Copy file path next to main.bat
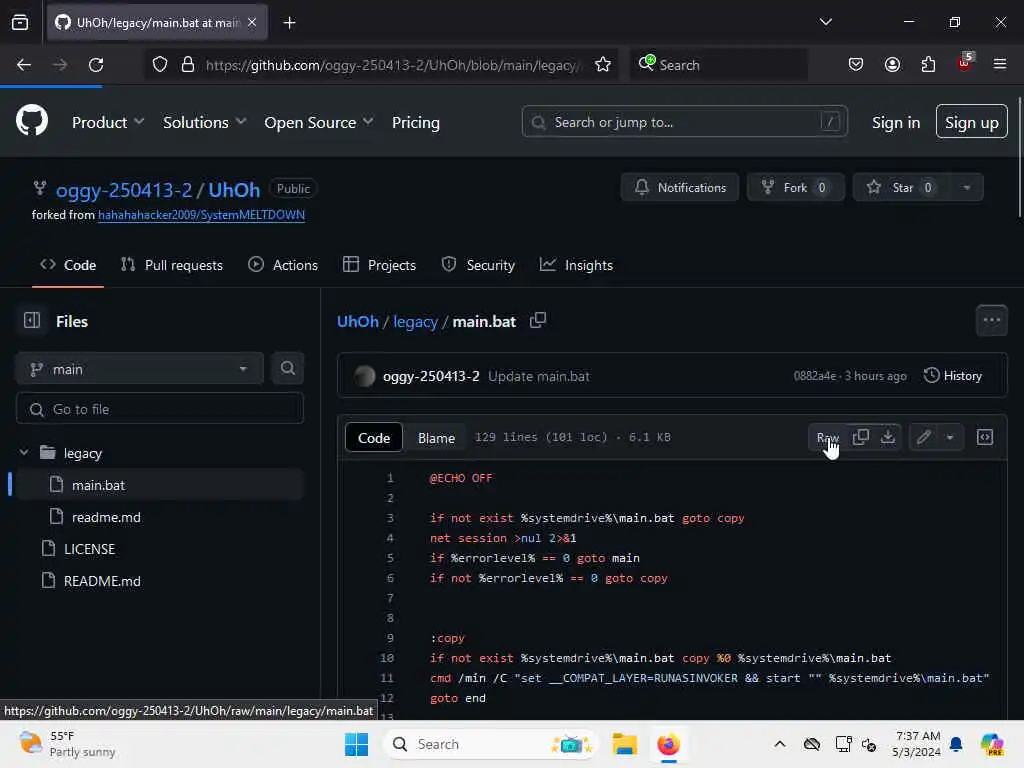 [x=537, y=321]
